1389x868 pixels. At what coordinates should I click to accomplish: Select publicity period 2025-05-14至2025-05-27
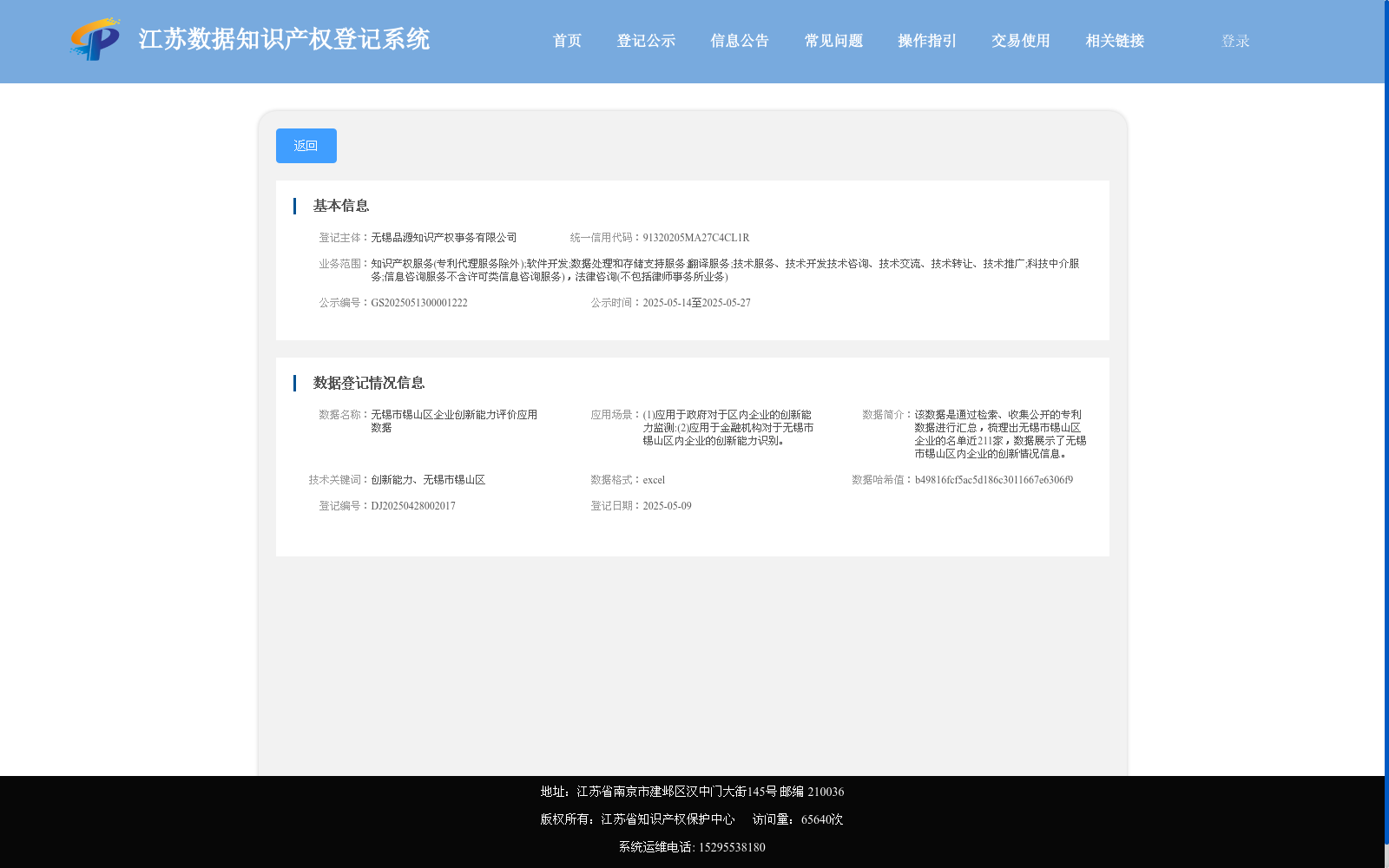tap(696, 303)
